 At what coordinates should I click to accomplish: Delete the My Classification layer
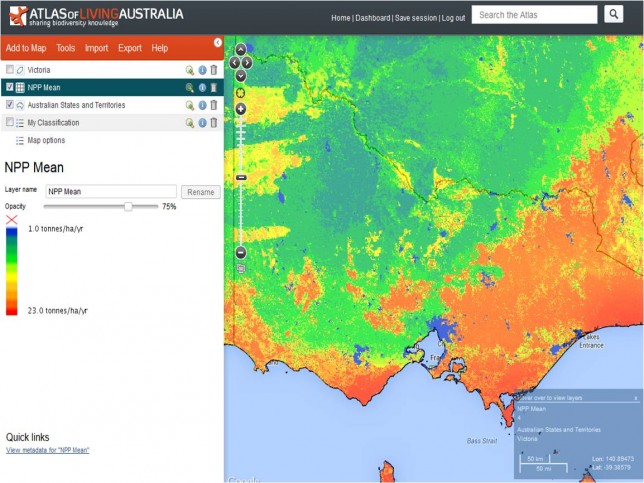click(213, 123)
